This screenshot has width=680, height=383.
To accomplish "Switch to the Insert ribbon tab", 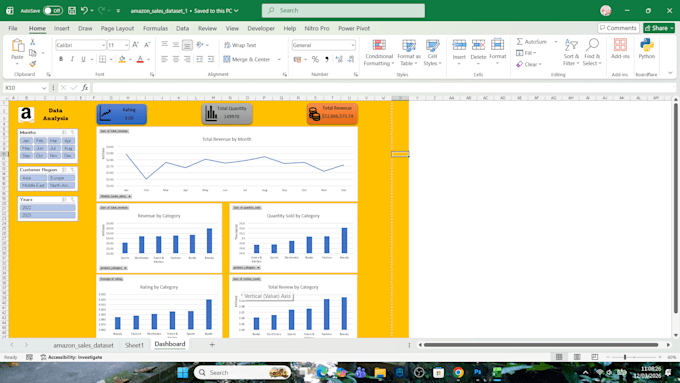I will (x=62, y=28).
